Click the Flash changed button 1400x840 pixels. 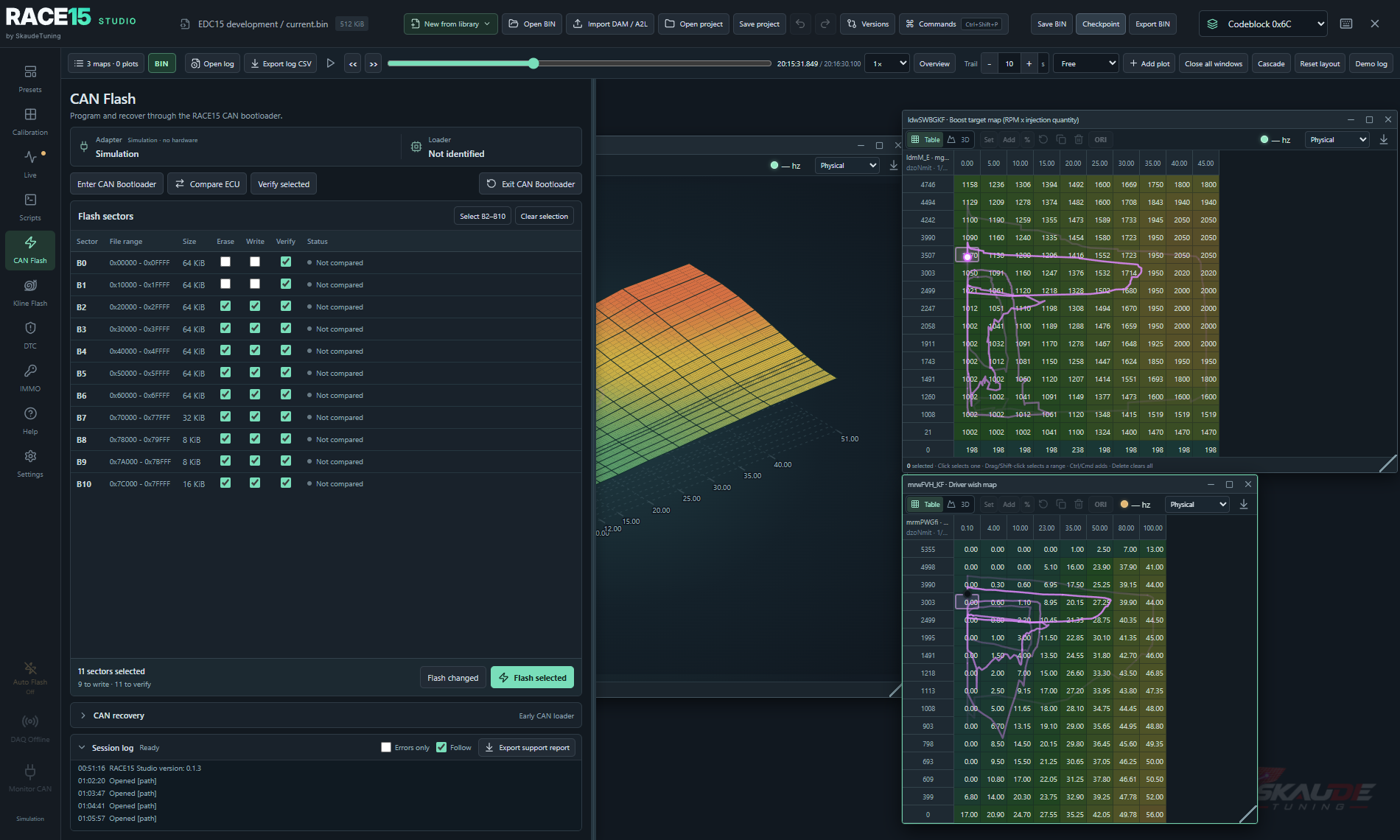[x=452, y=677]
